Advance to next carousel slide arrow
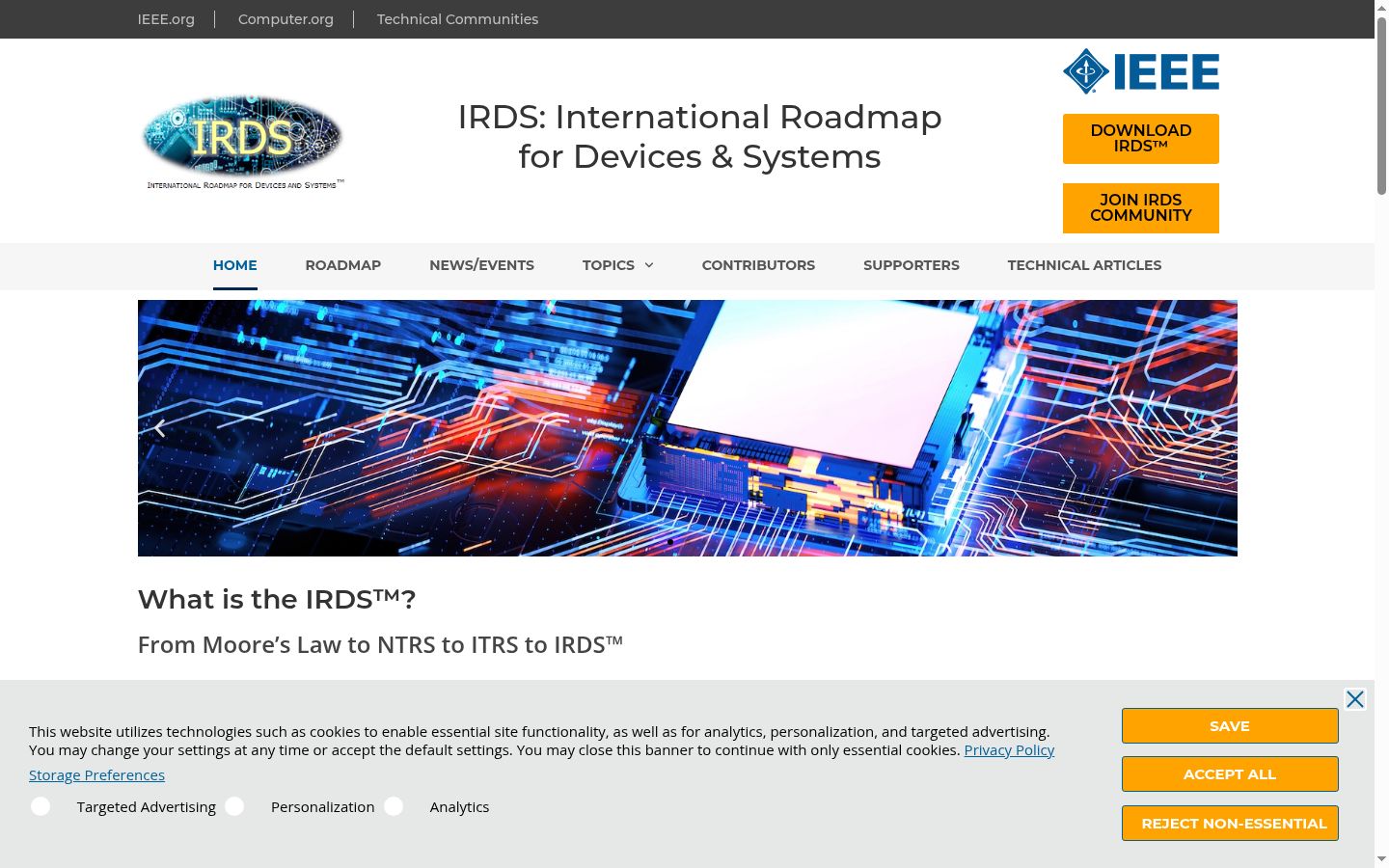 pos(1215,427)
